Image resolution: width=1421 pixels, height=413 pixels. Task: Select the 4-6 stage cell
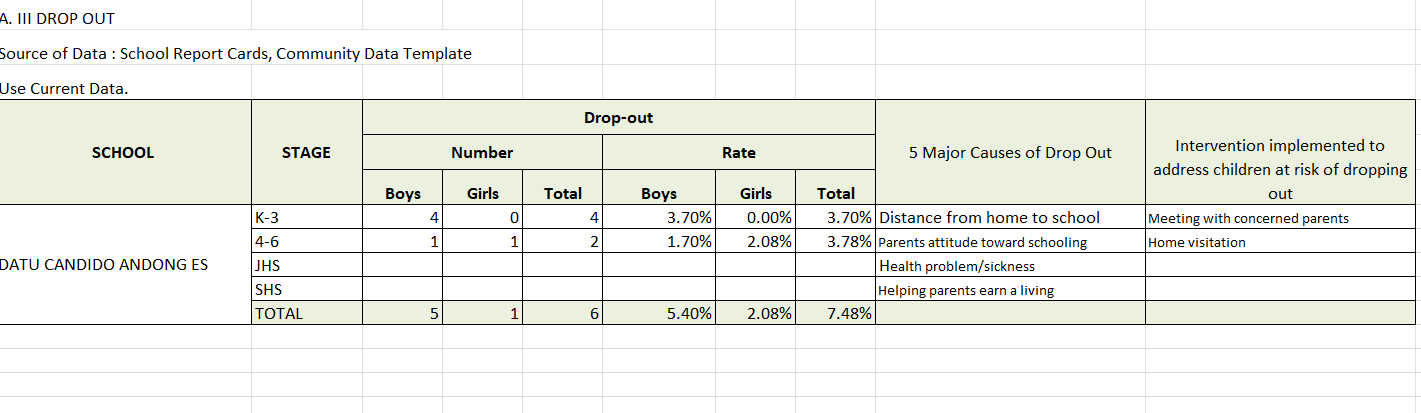[307, 242]
